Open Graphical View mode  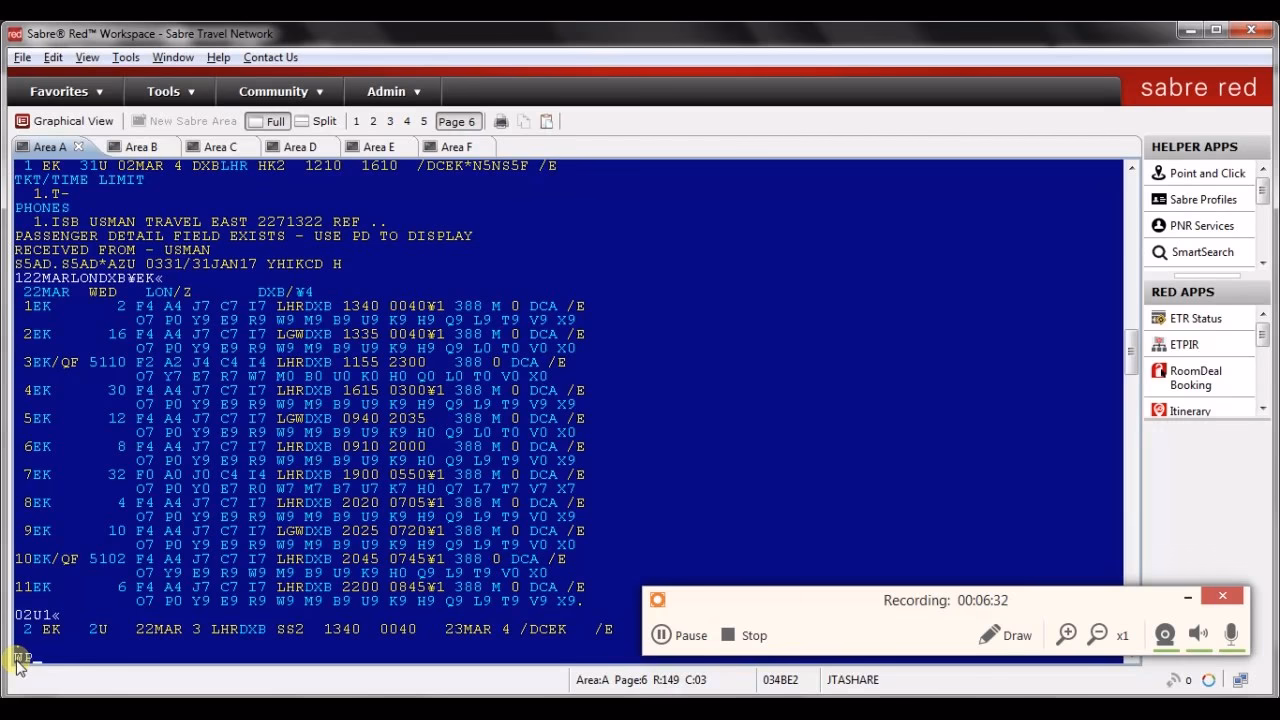(64, 121)
